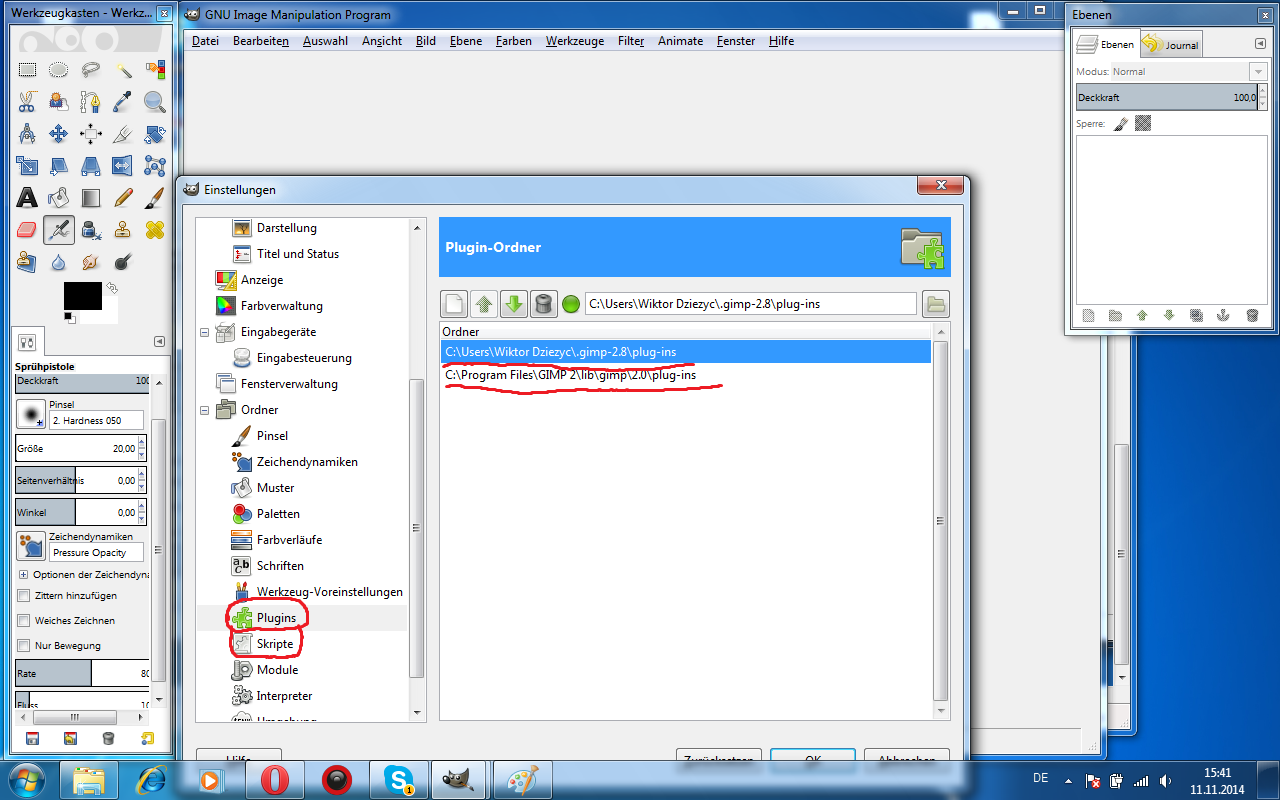Viewport: 1280px width, 800px height.
Task: Collapse the Ordner tree node
Action: coord(205,410)
